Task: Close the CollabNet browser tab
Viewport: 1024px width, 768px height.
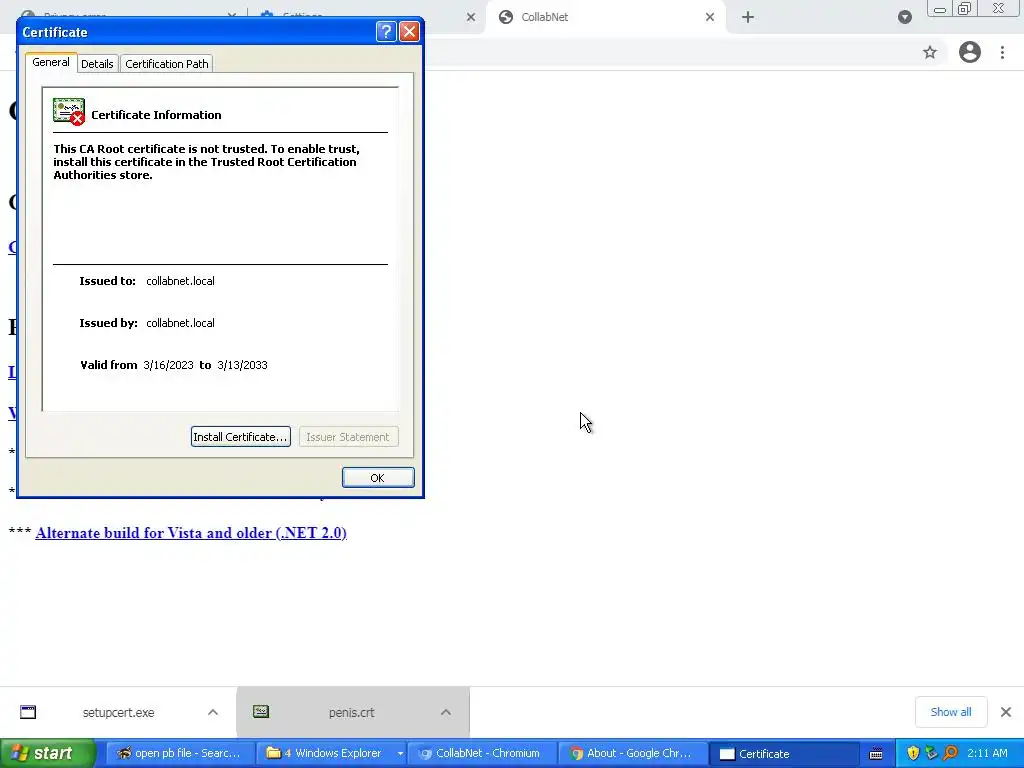Action: pos(710,17)
